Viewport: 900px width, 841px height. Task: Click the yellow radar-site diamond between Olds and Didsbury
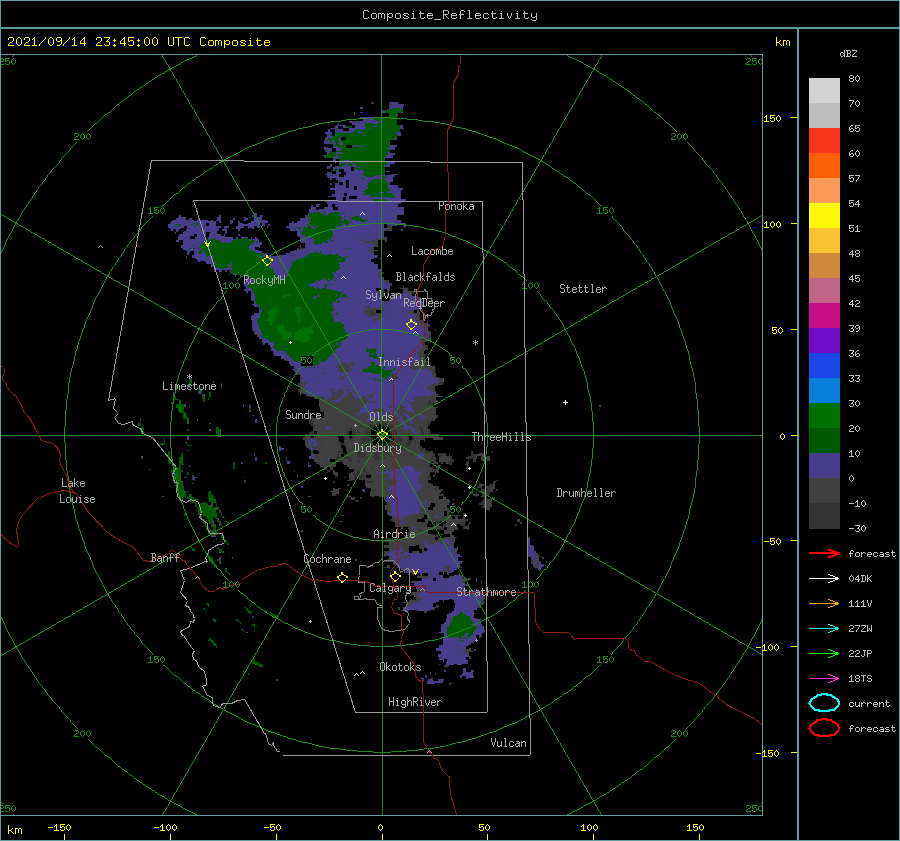tap(382, 435)
